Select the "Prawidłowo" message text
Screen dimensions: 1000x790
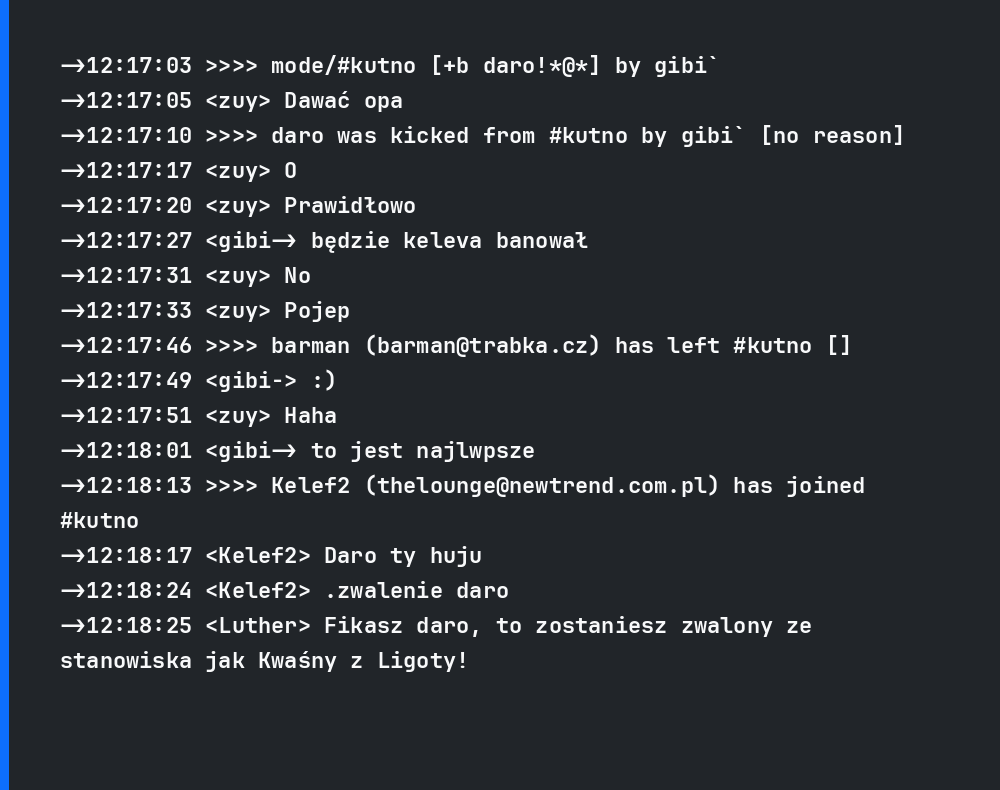tap(349, 206)
